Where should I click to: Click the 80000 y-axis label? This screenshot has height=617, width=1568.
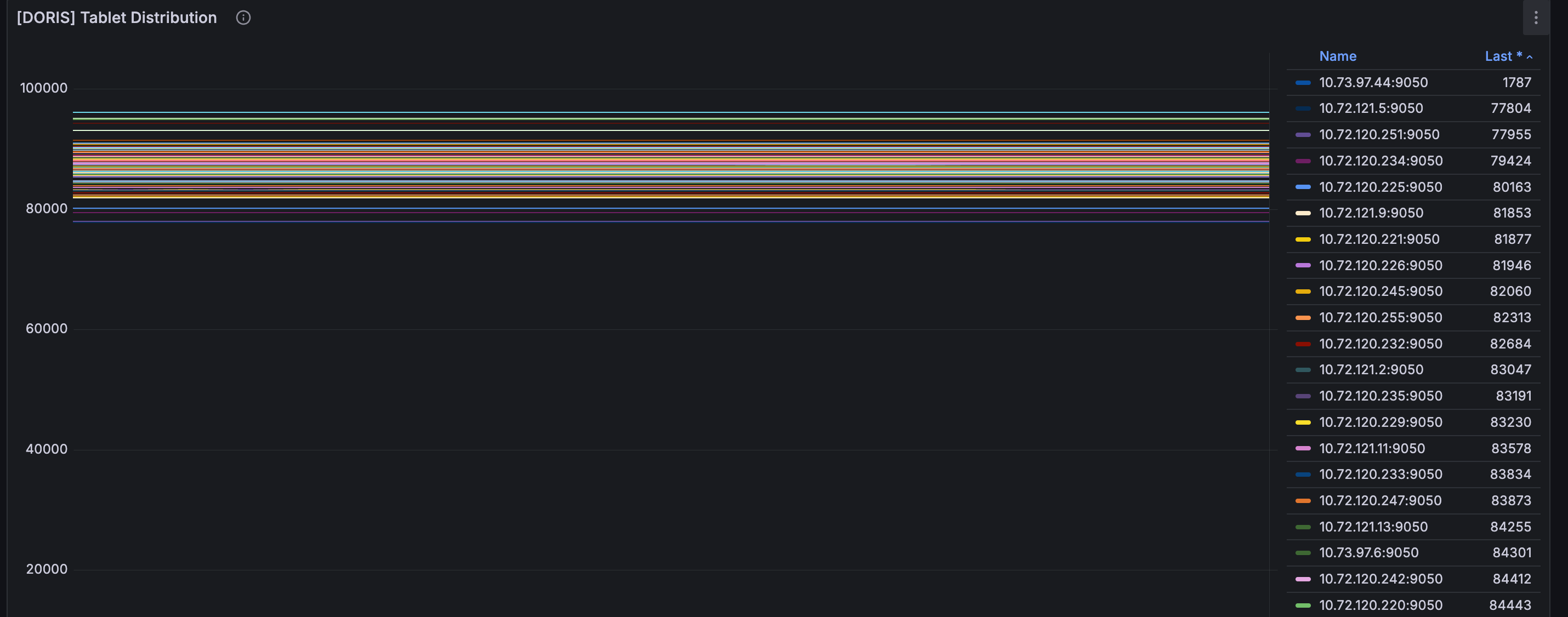tap(46, 209)
